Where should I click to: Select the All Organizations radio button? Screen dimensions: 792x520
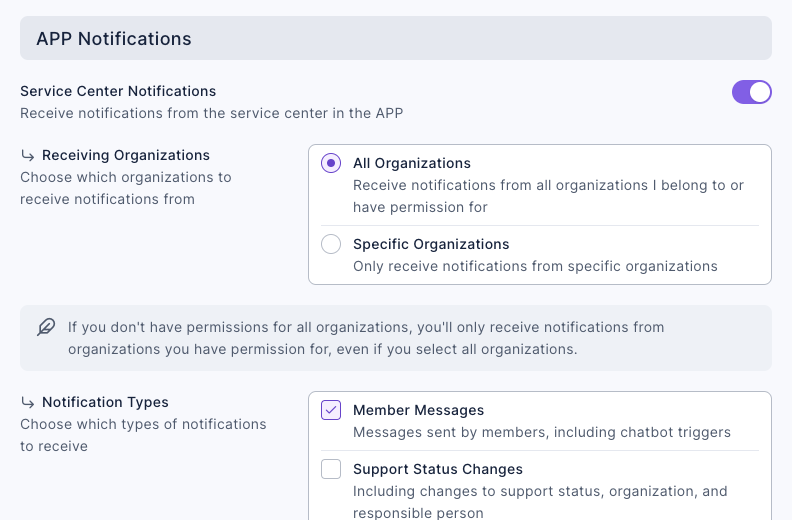pos(331,163)
